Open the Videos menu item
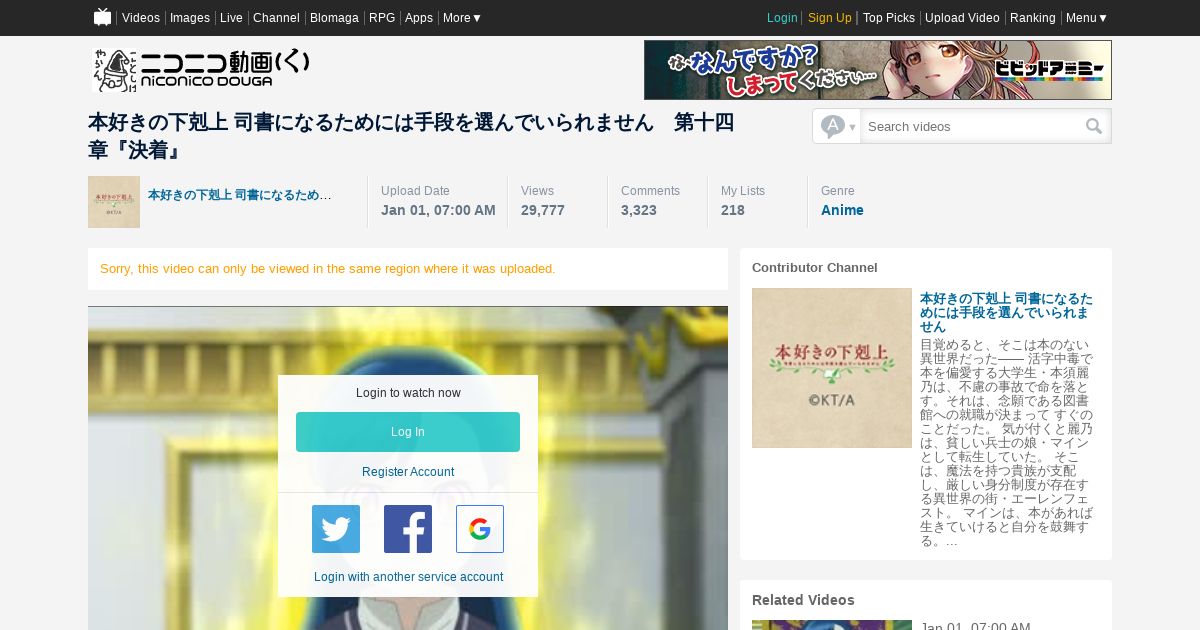The image size is (1200, 630). [x=141, y=18]
